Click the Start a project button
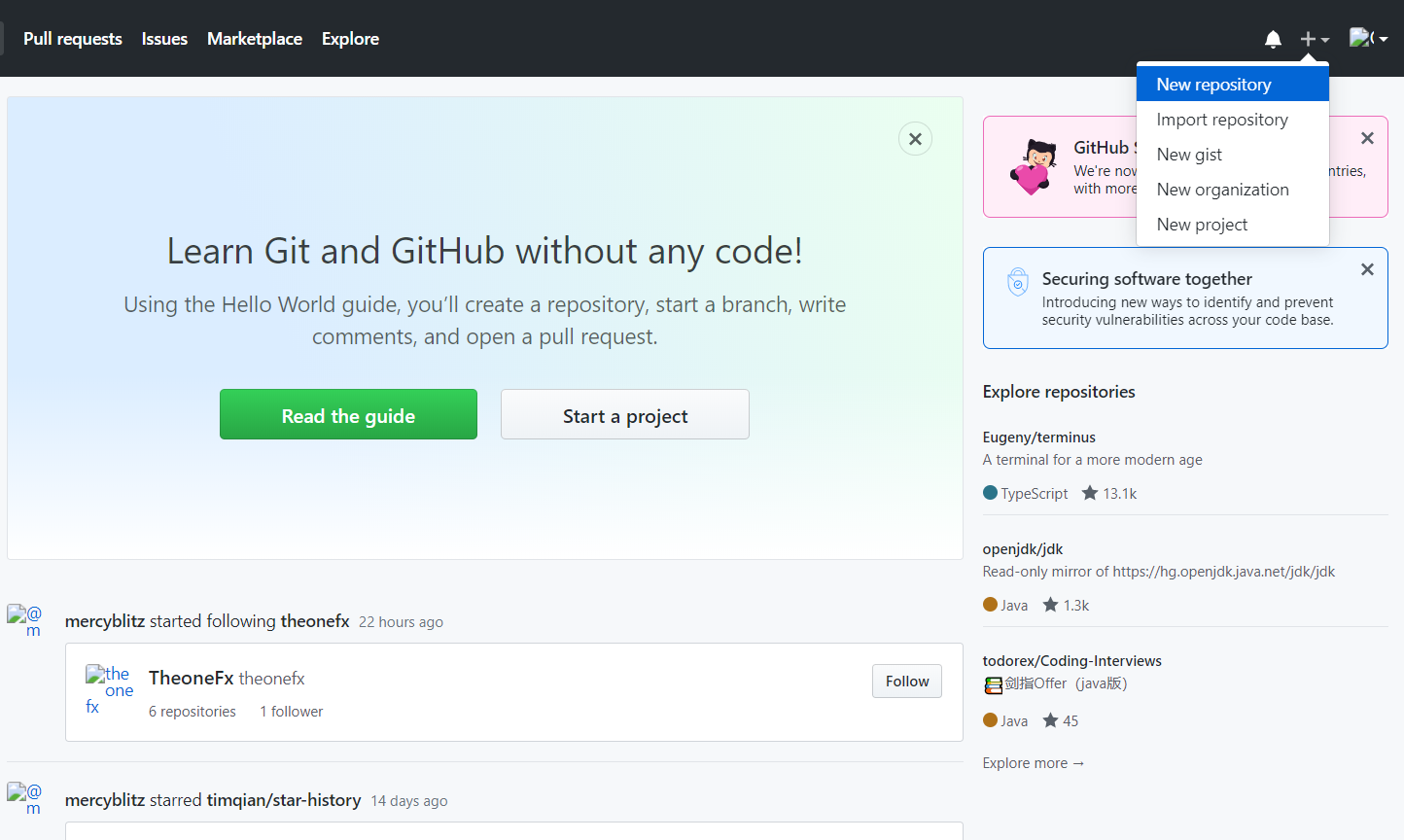This screenshot has width=1404, height=840. click(624, 415)
